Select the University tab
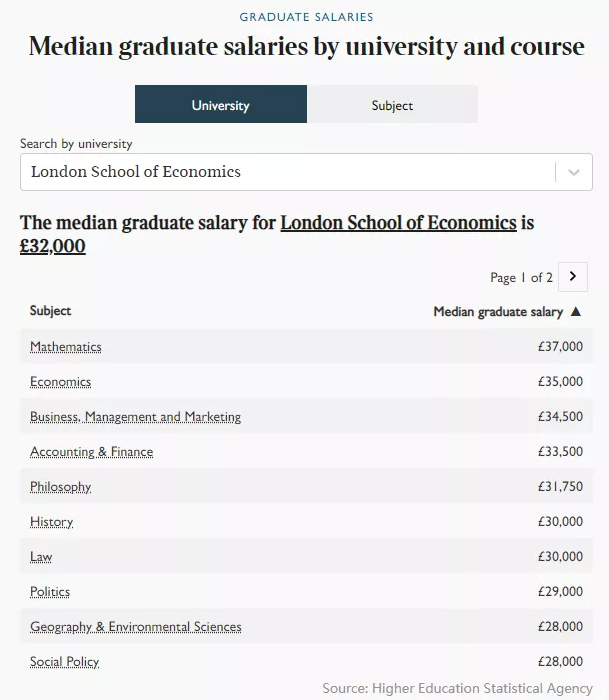Image resolution: width=609 pixels, height=700 pixels. pos(221,105)
